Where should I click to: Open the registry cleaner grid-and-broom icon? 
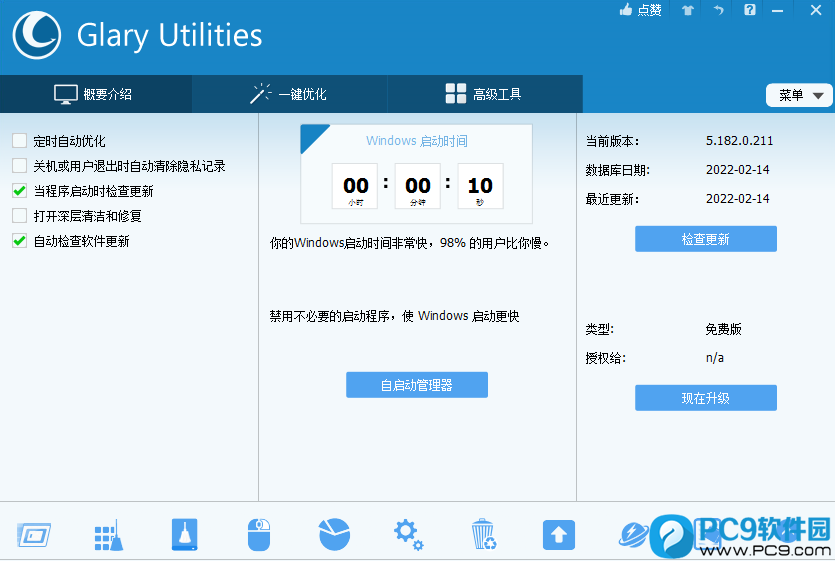(x=109, y=535)
